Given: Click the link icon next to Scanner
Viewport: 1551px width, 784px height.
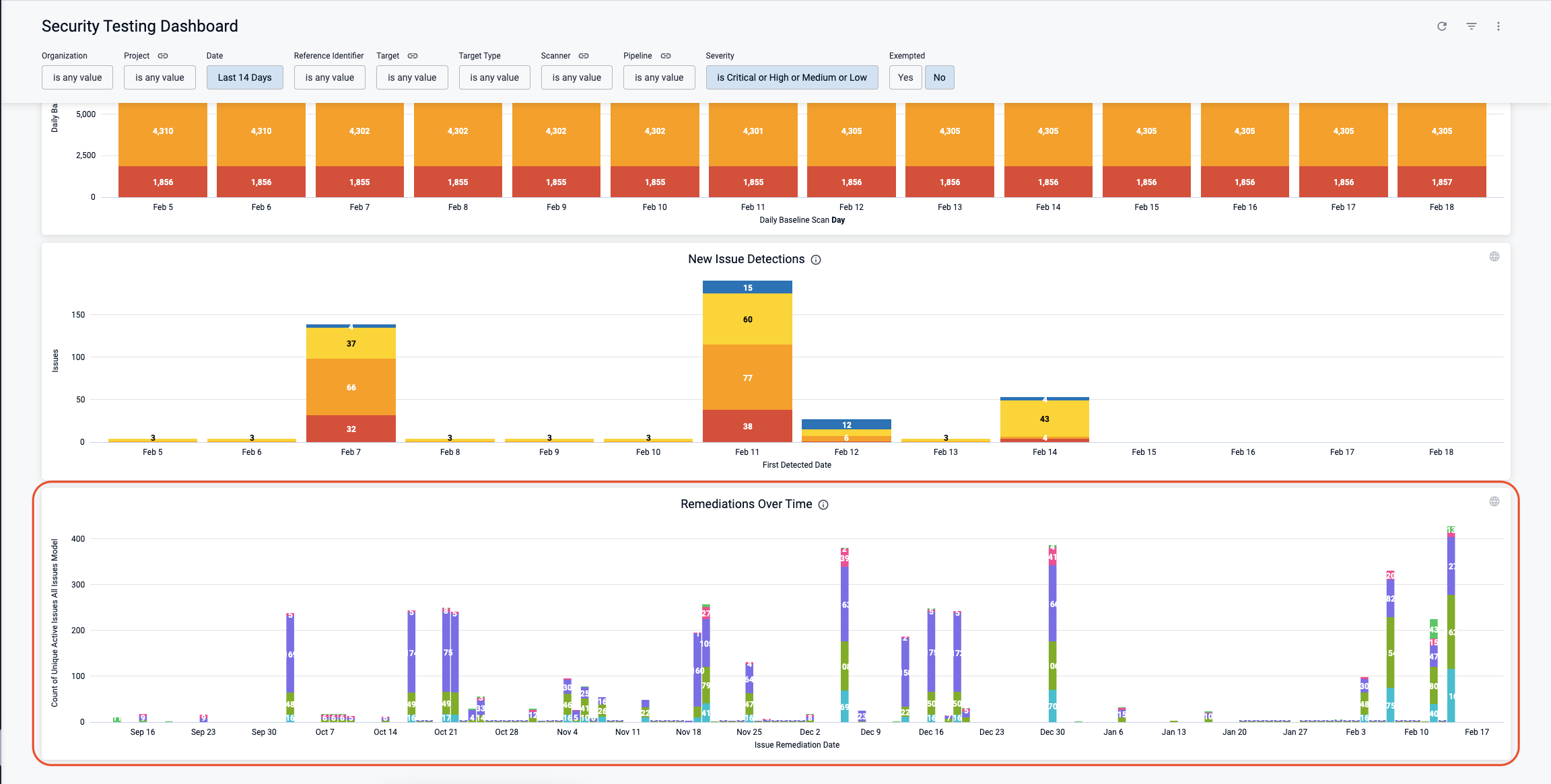Looking at the screenshot, I should (x=584, y=56).
